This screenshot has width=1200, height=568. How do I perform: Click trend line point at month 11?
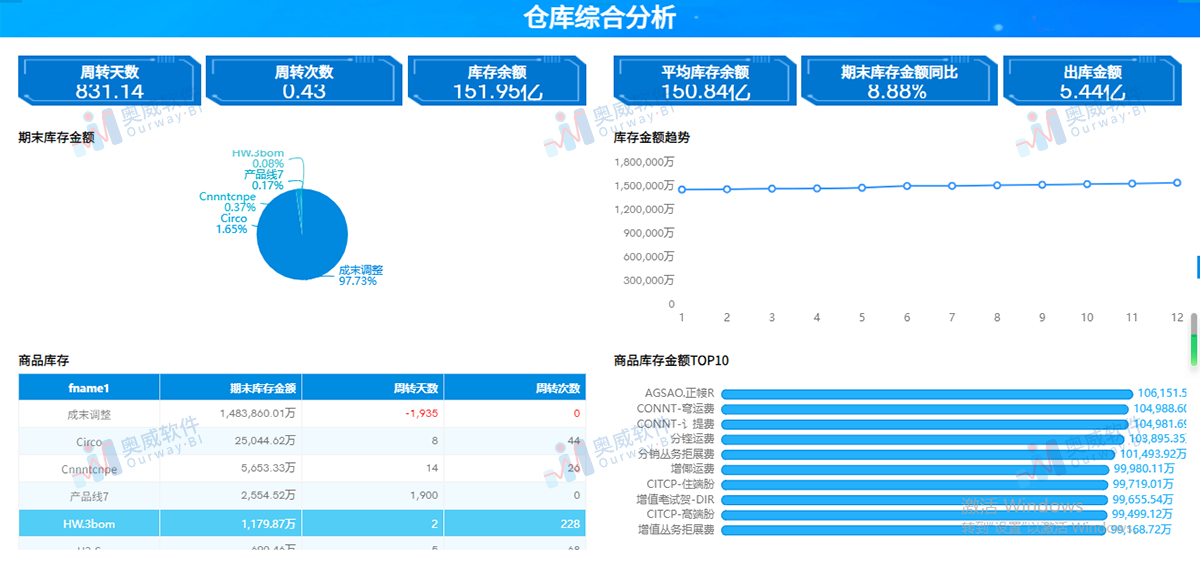tap(1132, 183)
